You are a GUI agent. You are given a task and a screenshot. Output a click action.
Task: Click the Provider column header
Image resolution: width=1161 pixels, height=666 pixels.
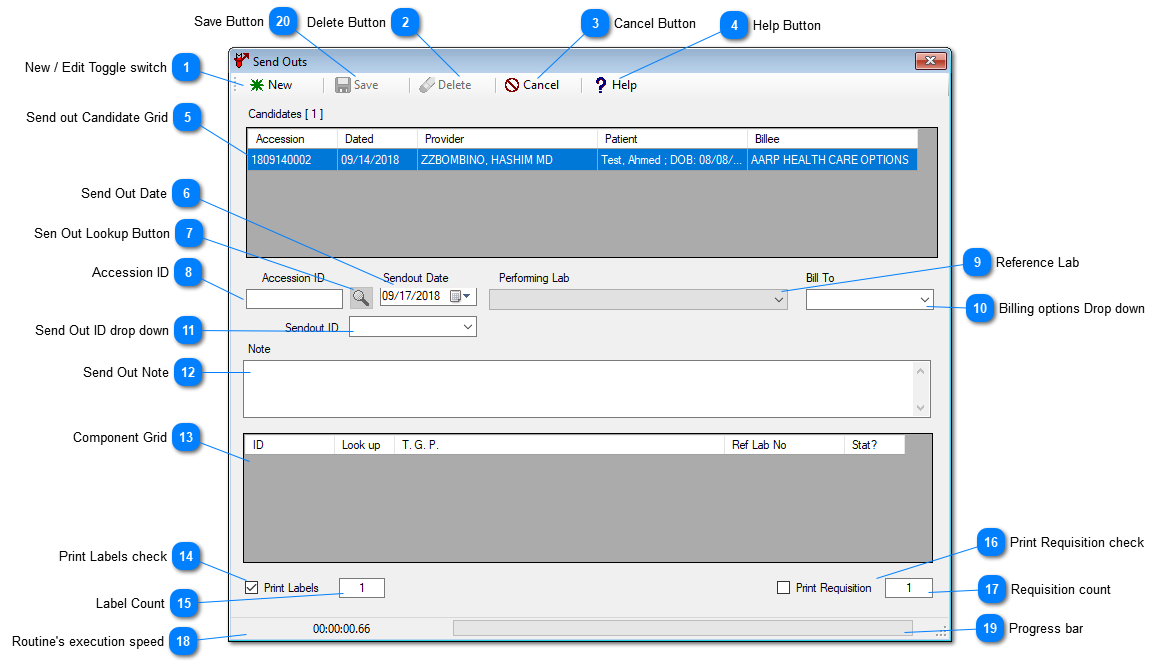pos(506,139)
